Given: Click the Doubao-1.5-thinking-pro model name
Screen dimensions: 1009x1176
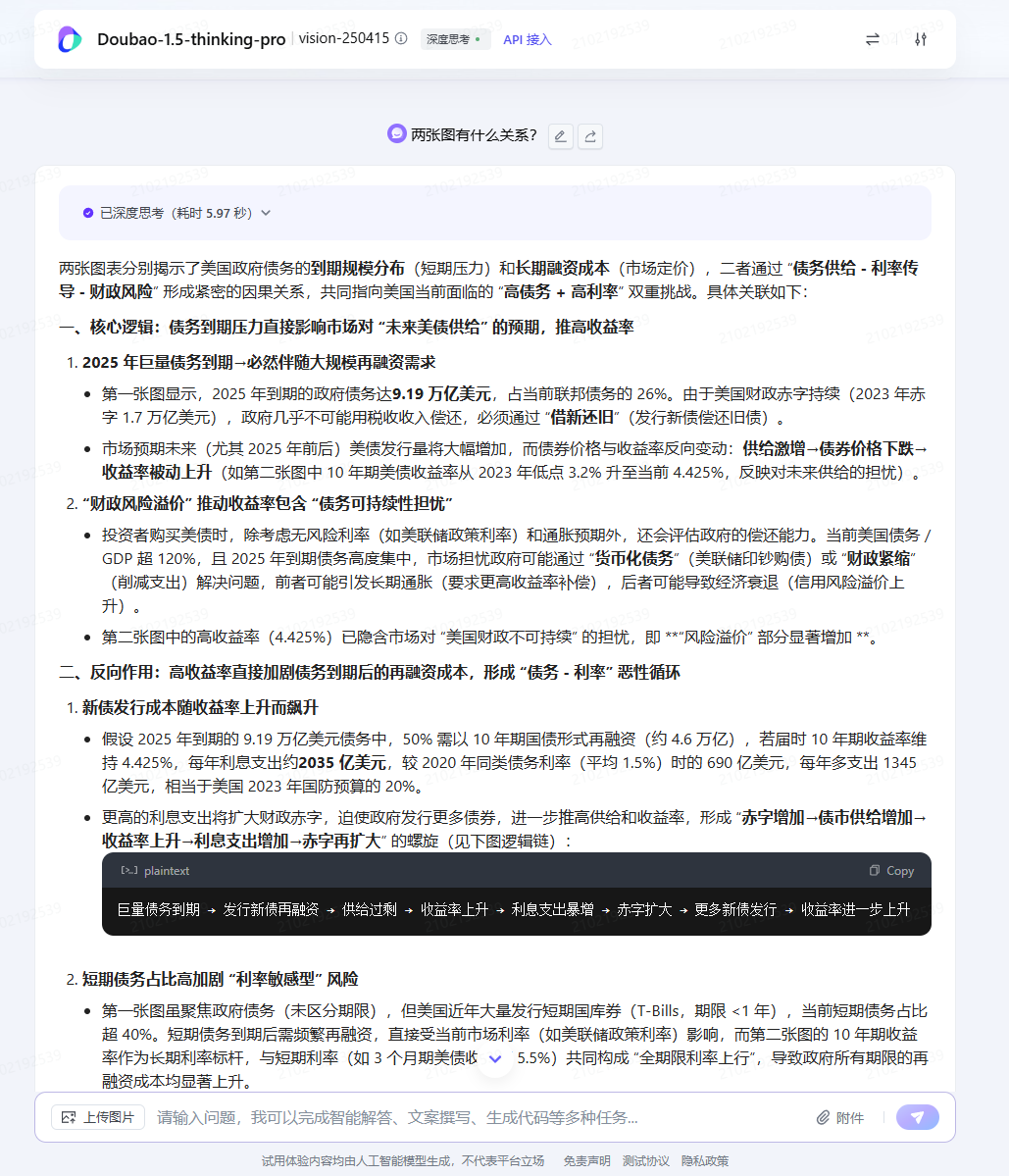Looking at the screenshot, I should pos(191,39).
